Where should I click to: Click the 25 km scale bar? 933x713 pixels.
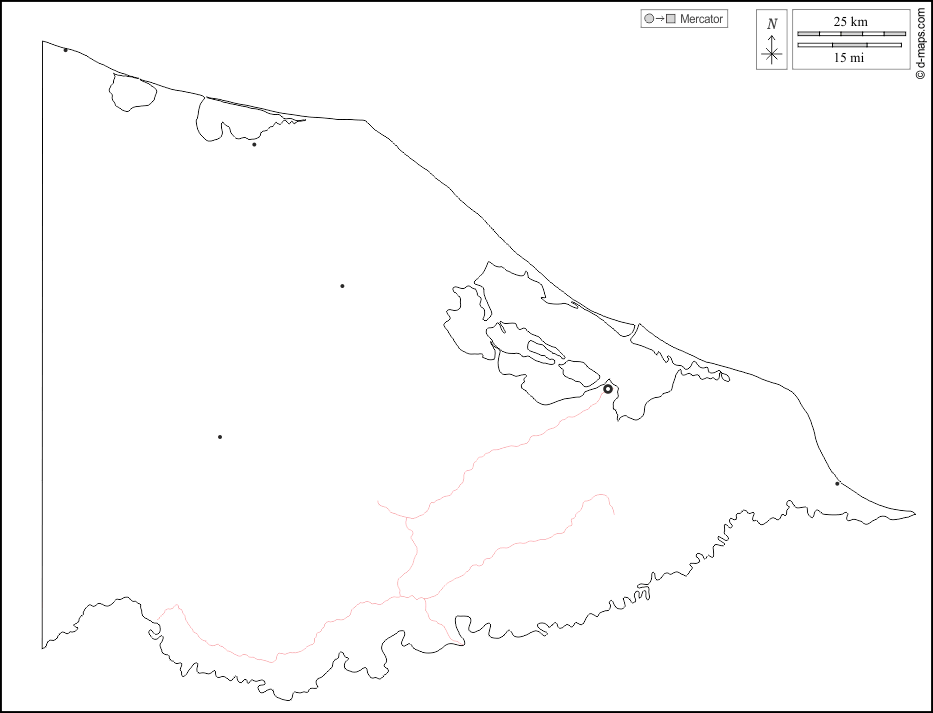850,34
